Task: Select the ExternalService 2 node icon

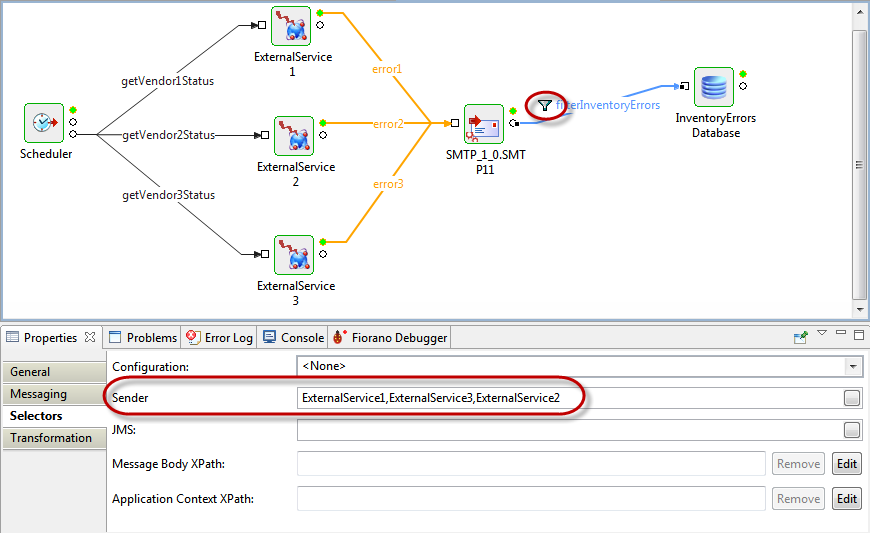Action: pos(294,136)
